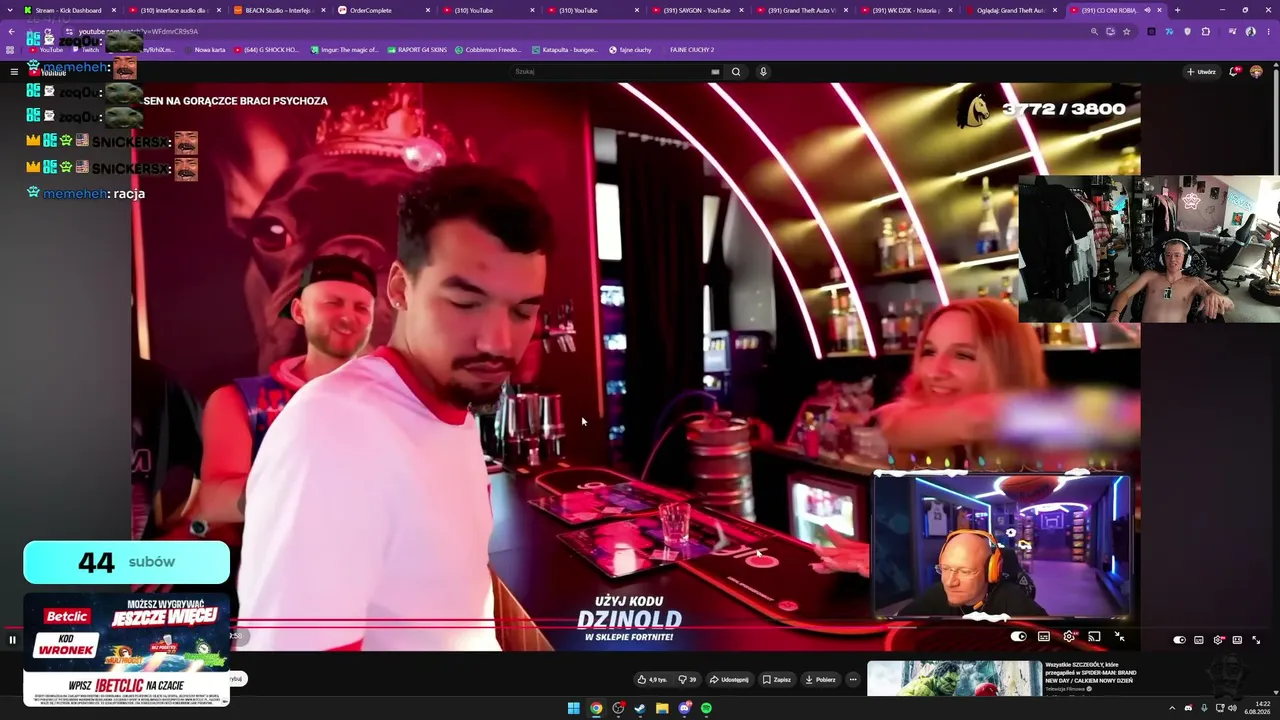Switch to SAYGON - YouTube tab
Image resolution: width=1280 pixels, height=720 pixels.
point(697,10)
